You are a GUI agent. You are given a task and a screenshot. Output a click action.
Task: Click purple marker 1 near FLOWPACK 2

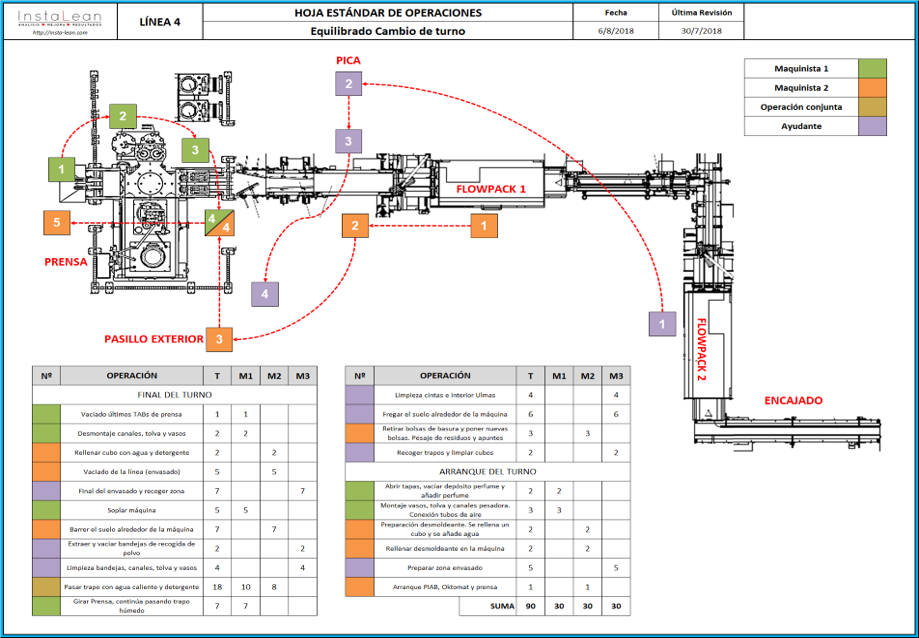(661, 324)
